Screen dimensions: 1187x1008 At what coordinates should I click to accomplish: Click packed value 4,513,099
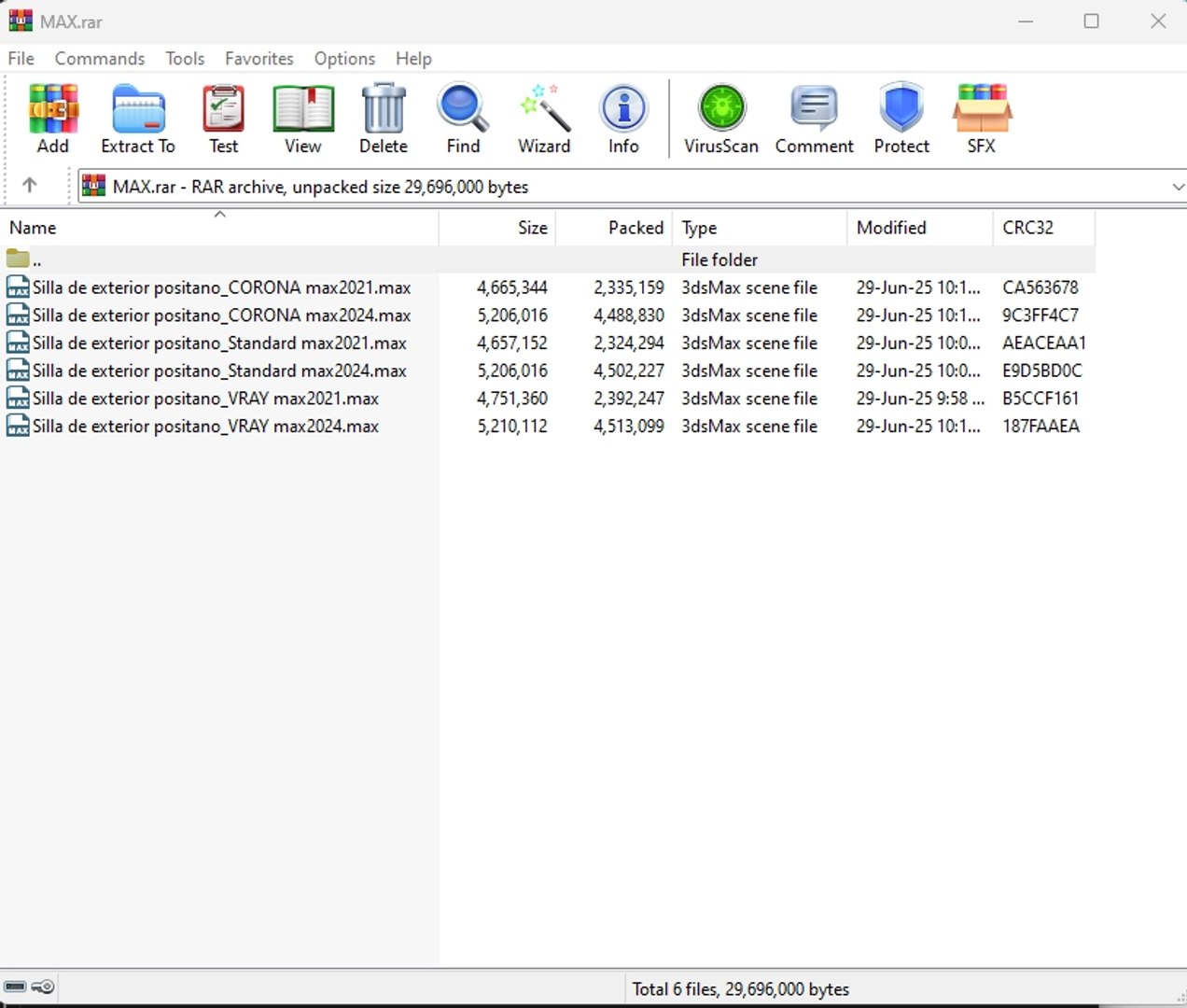click(629, 426)
